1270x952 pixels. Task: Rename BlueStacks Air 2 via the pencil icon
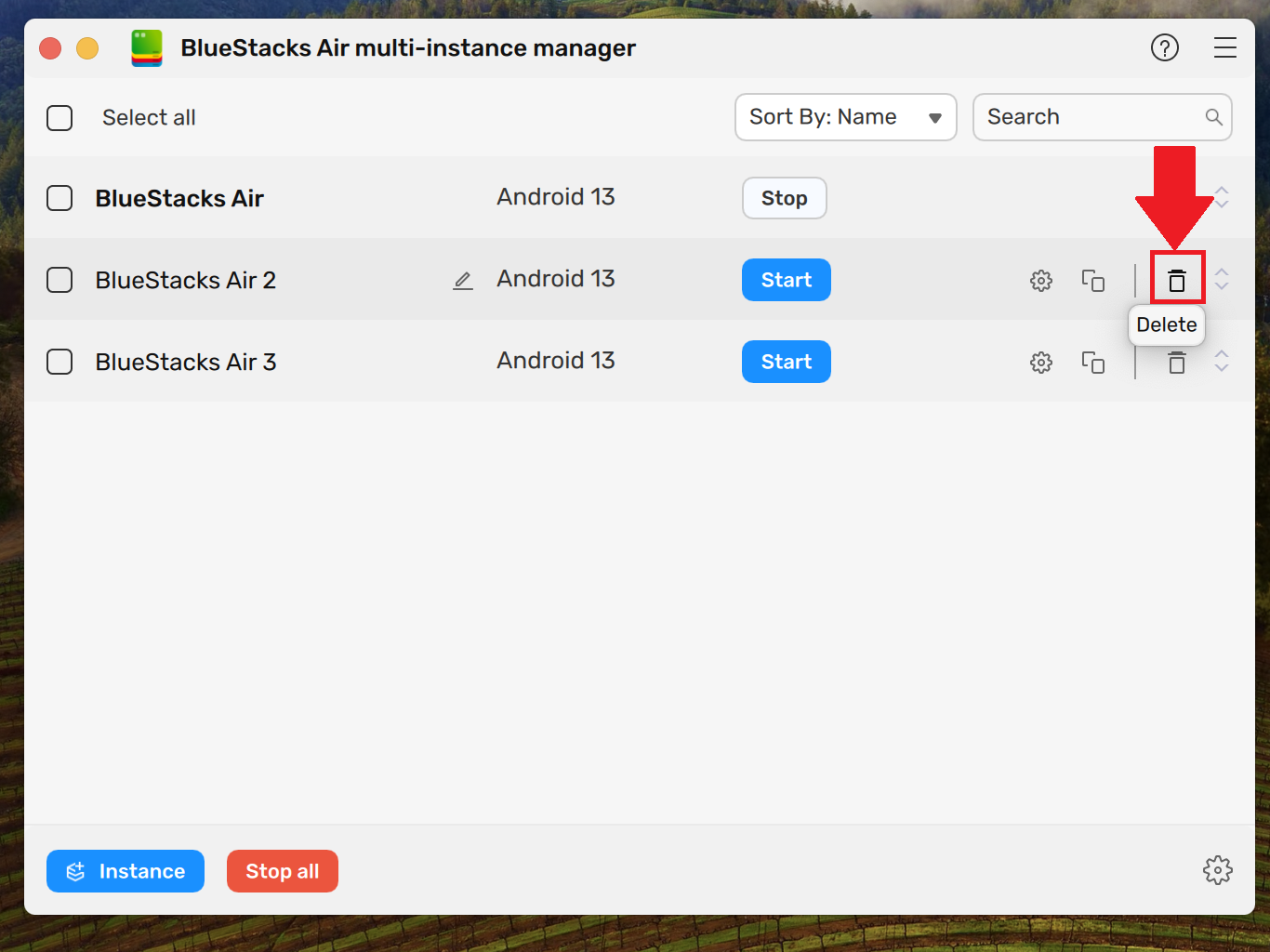pos(463,281)
